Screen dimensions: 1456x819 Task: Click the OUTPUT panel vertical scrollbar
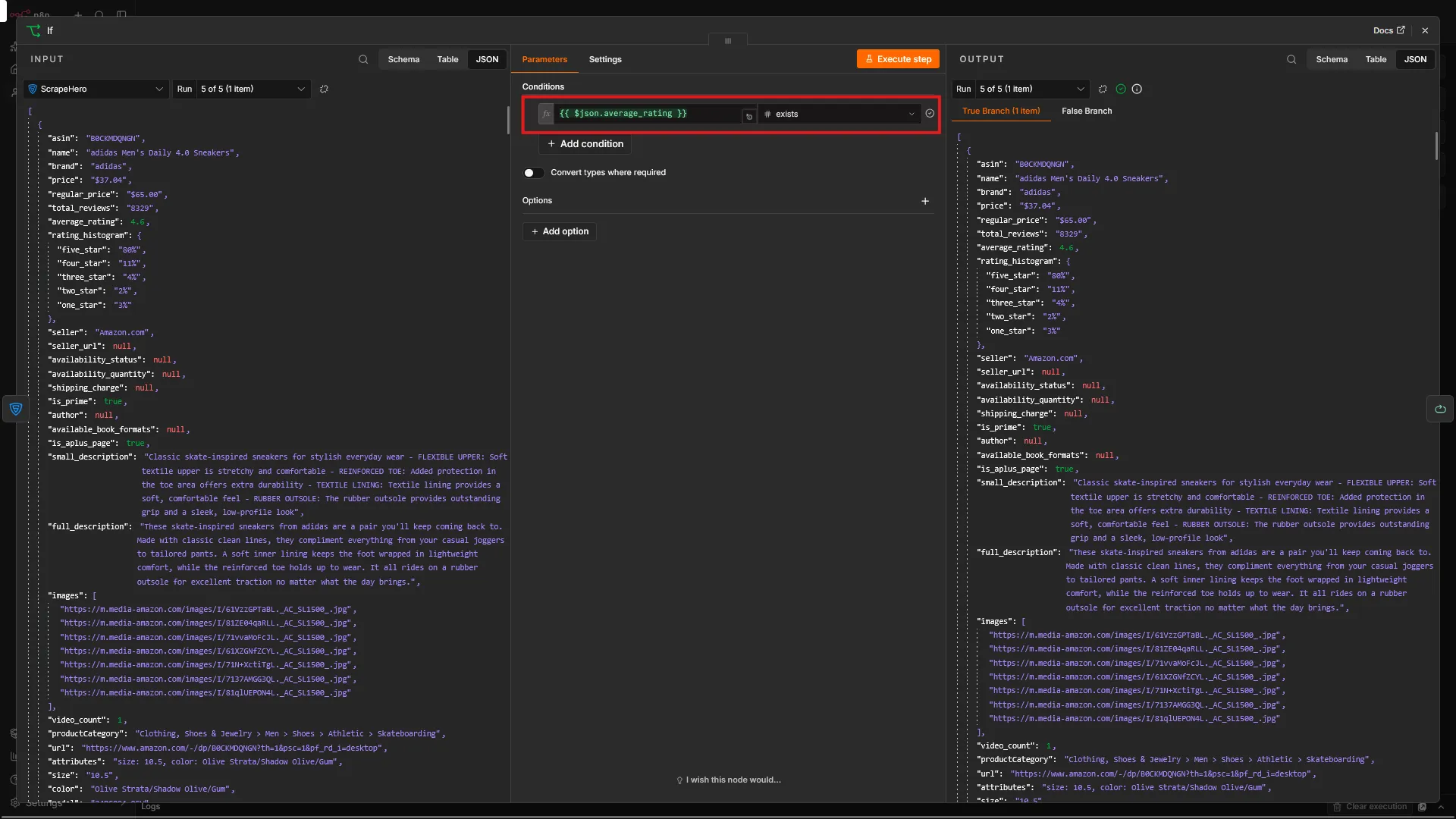[1436, 146]
